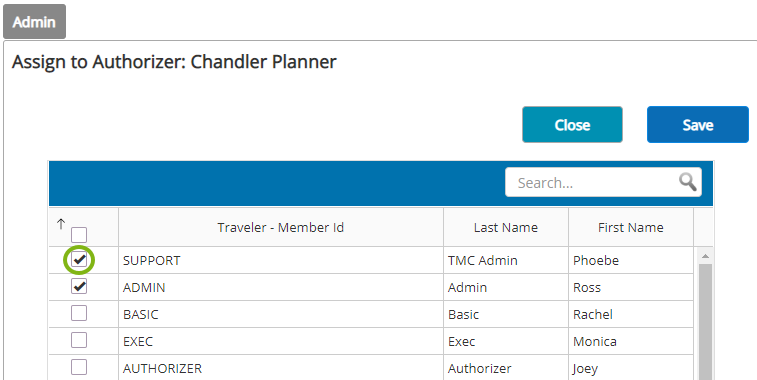
Task: Click the sort arrow in header column
Action: click(x=61, y=224)
